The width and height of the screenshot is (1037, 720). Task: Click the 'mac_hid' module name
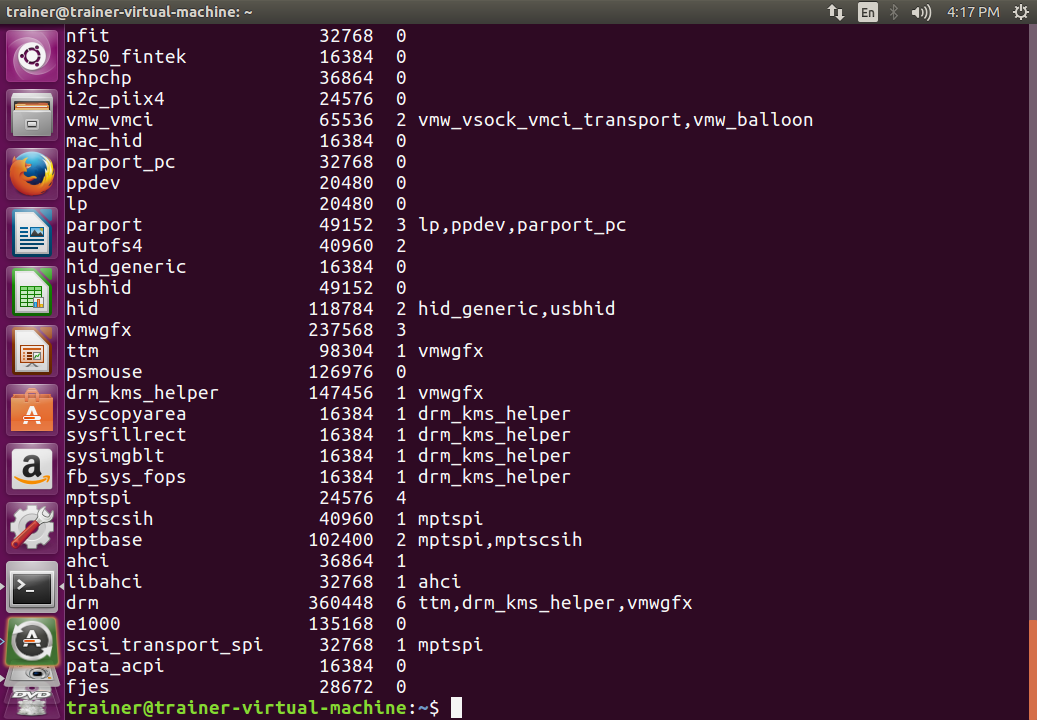tap(104, 141)
